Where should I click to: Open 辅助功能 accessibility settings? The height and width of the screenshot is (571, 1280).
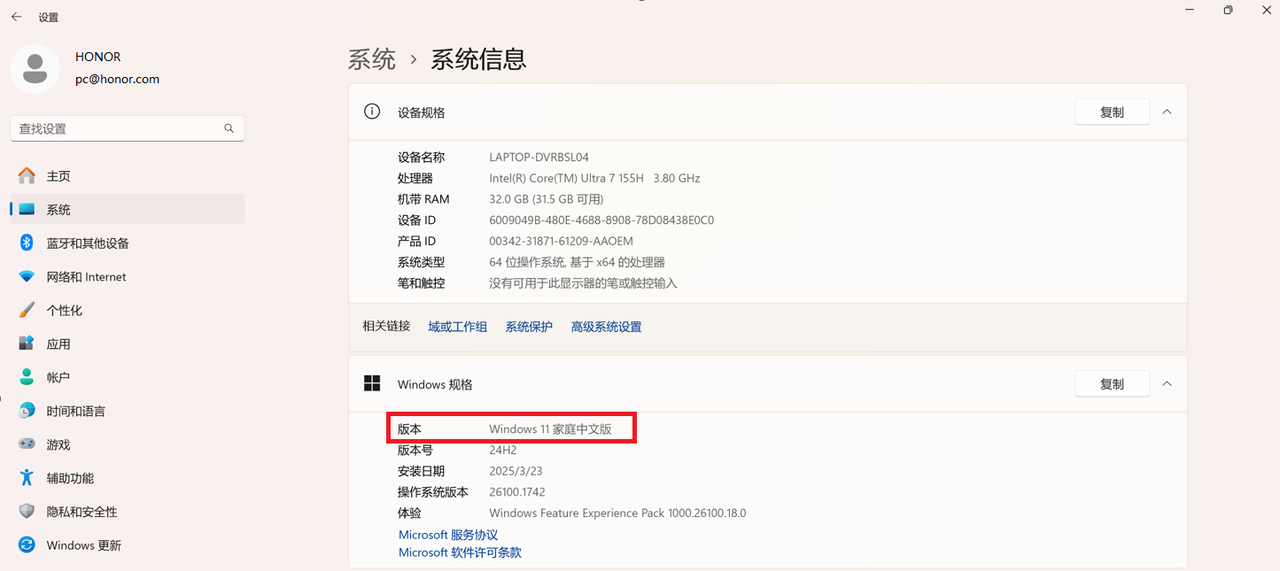click(x=70, y=478)
